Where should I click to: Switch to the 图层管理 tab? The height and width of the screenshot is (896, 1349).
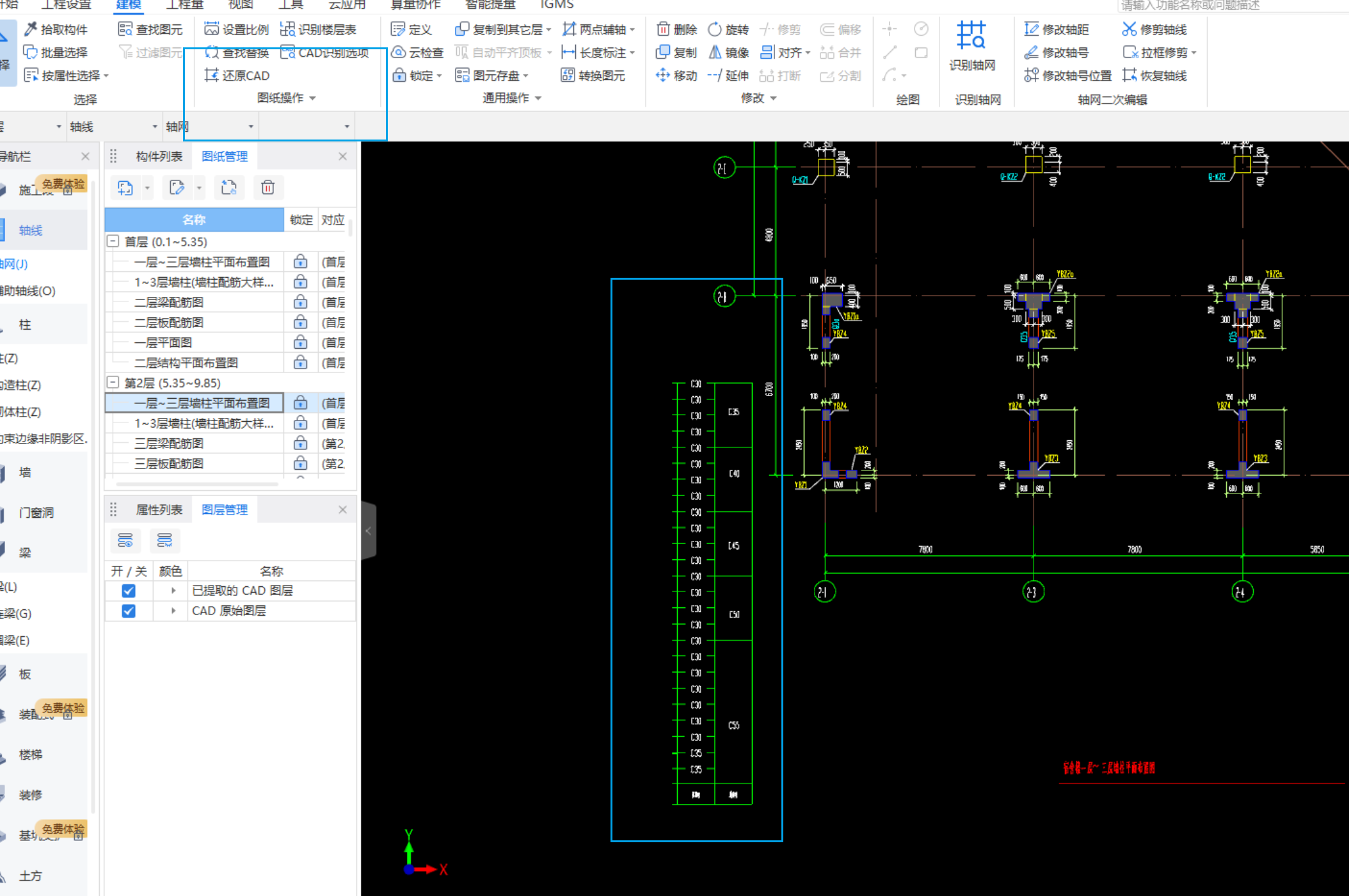225,510
